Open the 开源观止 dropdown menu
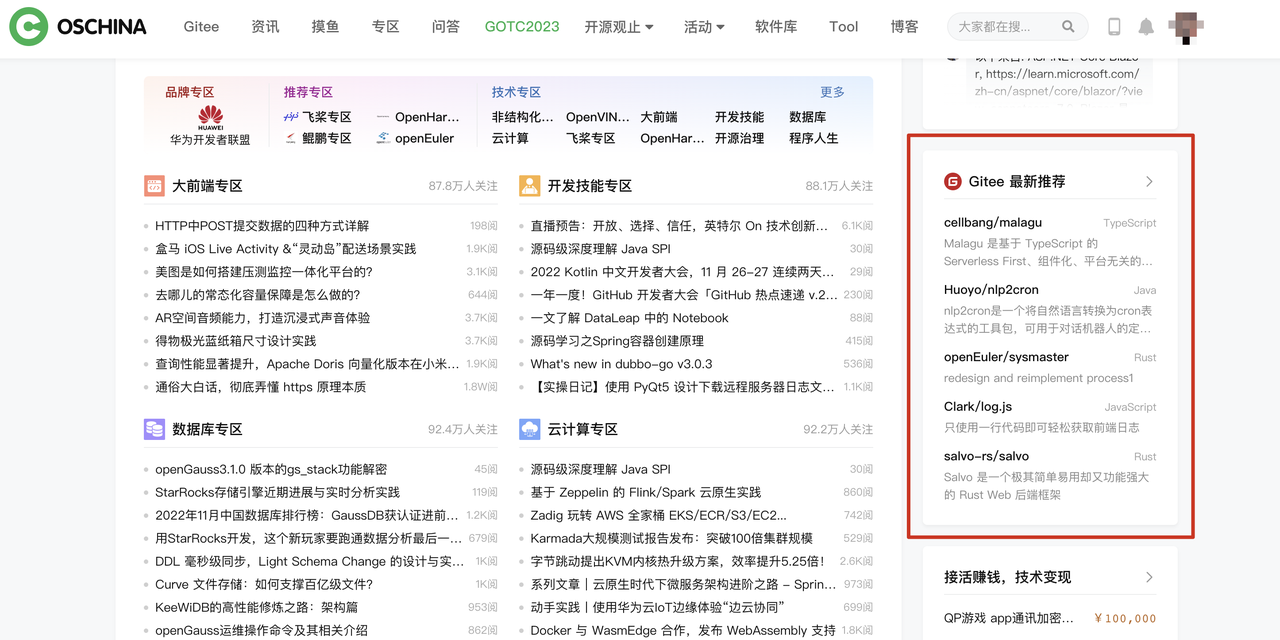Image resolution: width=1280 pixels, height=640 pixels. [619, 27]
